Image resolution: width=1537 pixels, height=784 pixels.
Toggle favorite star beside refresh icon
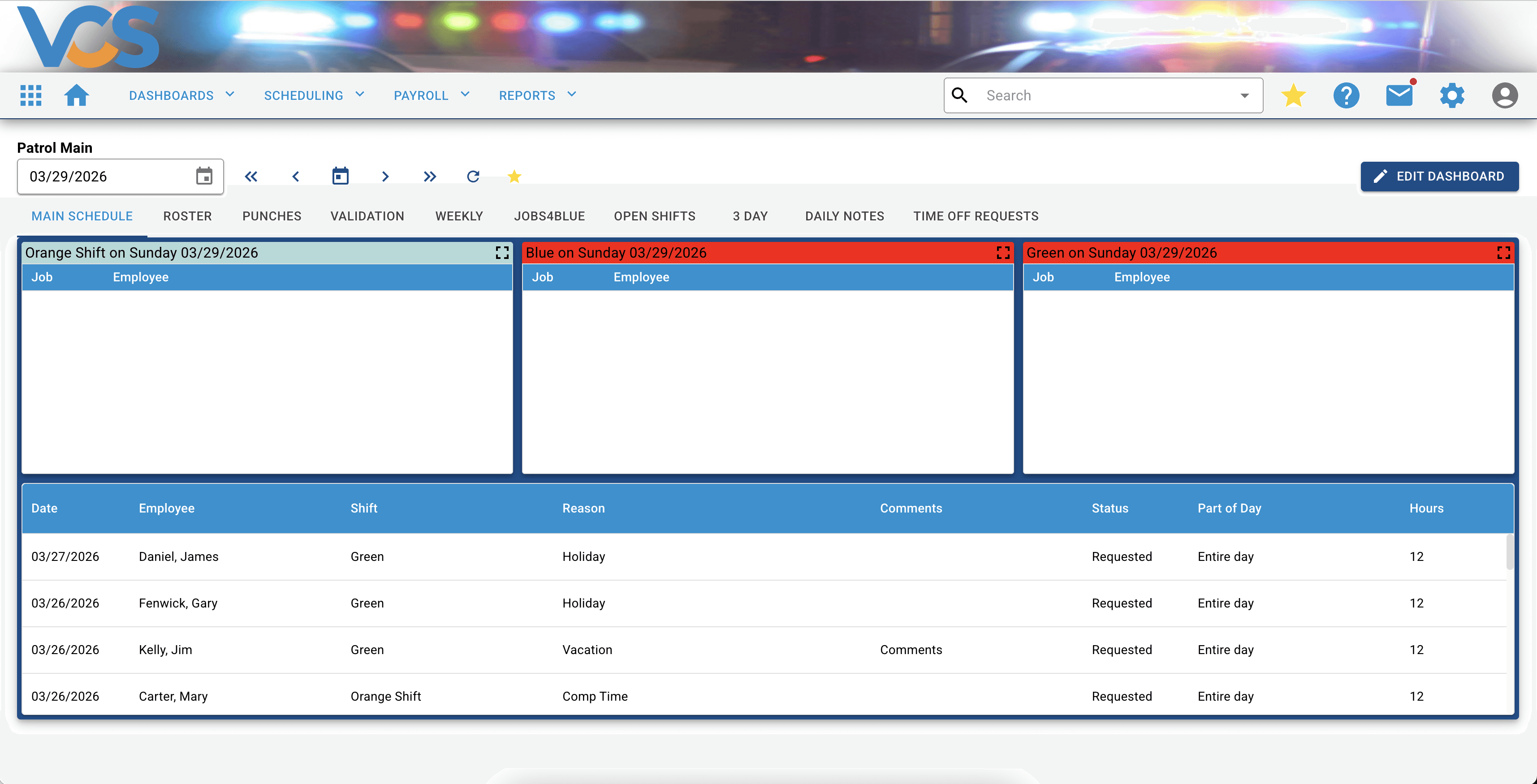click(514, 177)
